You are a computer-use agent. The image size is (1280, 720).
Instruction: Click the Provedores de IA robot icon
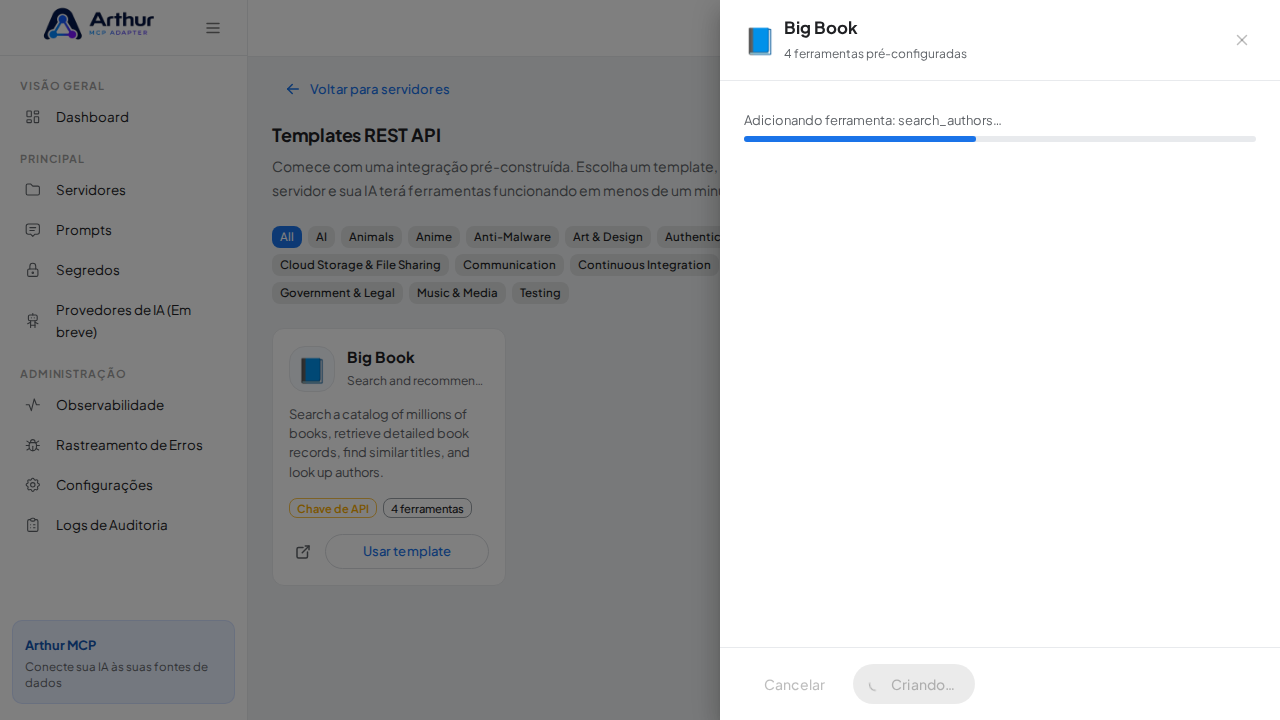(x=33, y=321)
